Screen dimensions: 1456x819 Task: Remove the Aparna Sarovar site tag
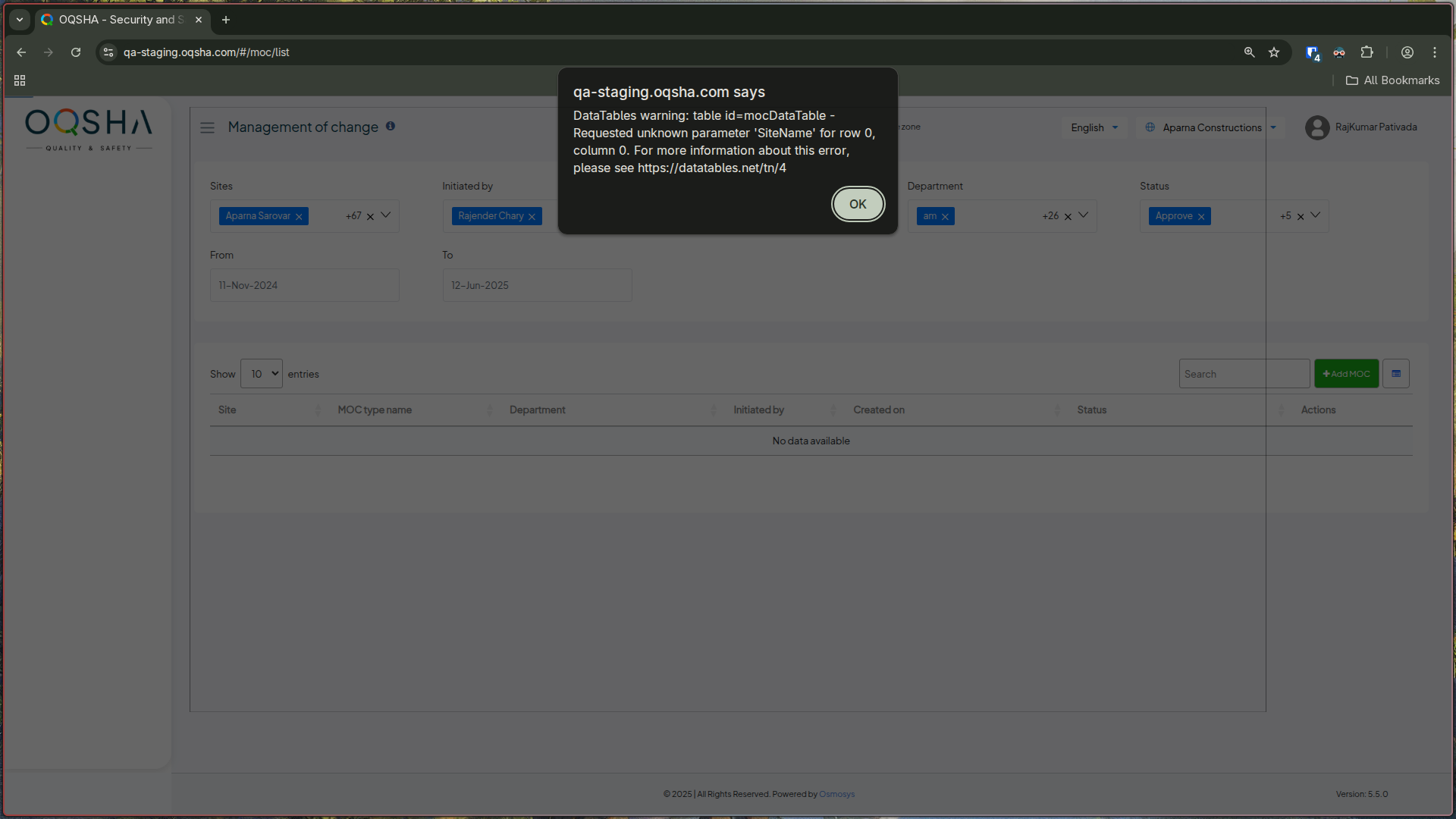[x=299, y=217]
